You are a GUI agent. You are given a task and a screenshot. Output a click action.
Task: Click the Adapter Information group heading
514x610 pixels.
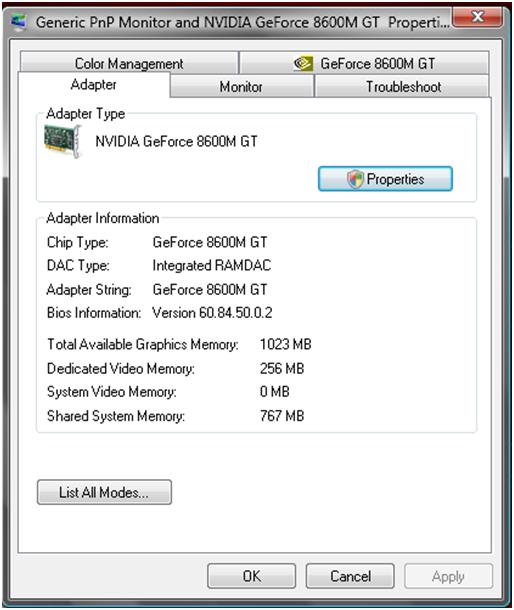coord(103,218)
